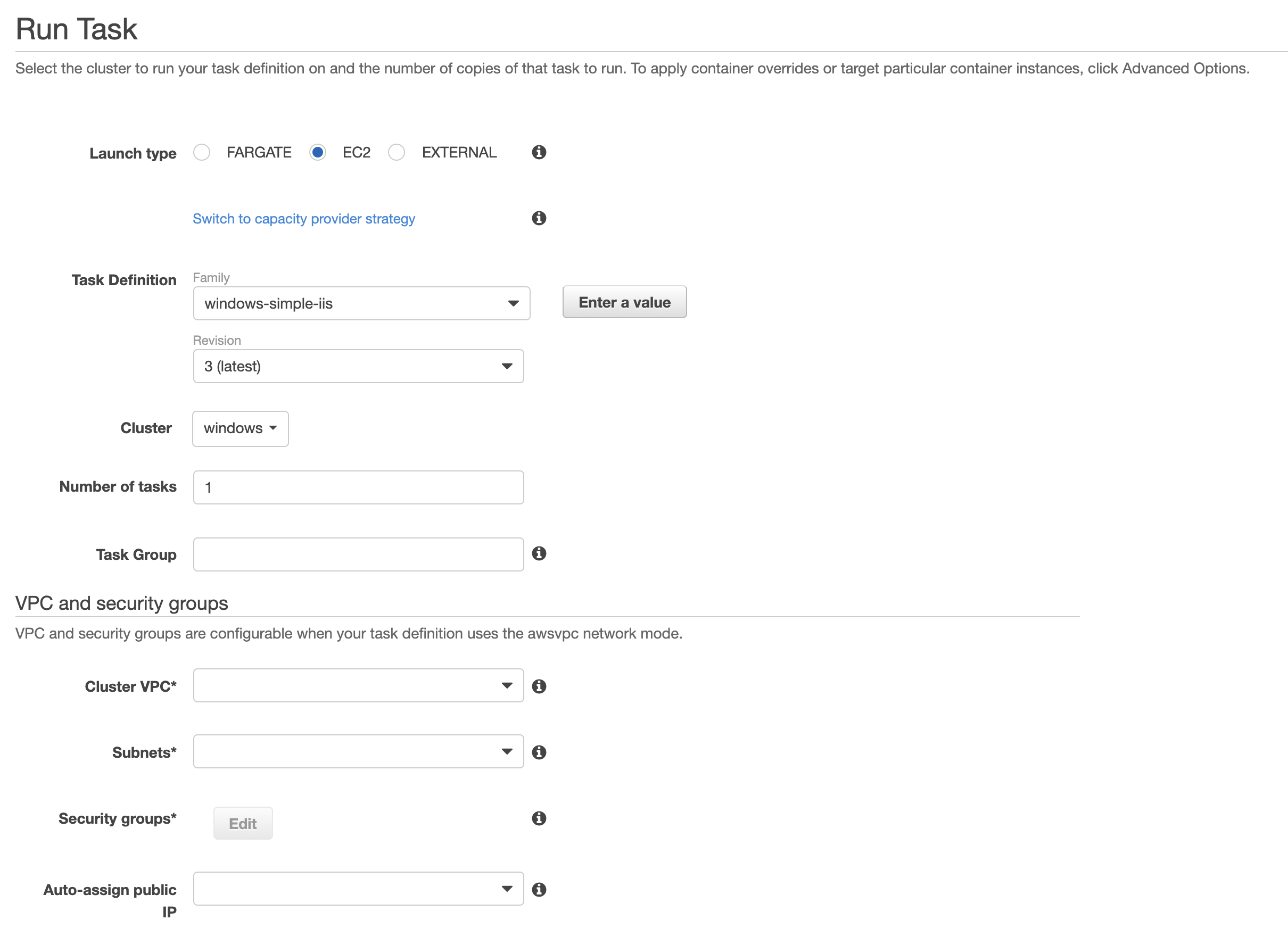Click the Subnets info icon
This screenshot has width=1288, height=928.
pos(539,752)
